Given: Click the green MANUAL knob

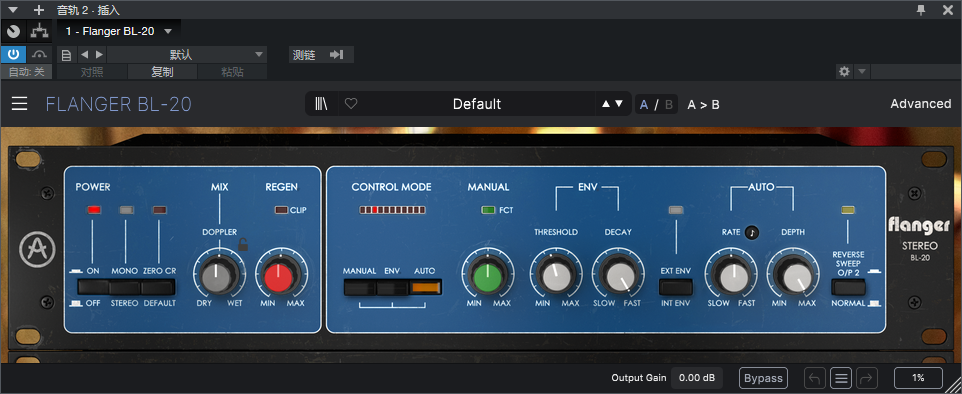Looking at the screenshot, I should point(488,276).
